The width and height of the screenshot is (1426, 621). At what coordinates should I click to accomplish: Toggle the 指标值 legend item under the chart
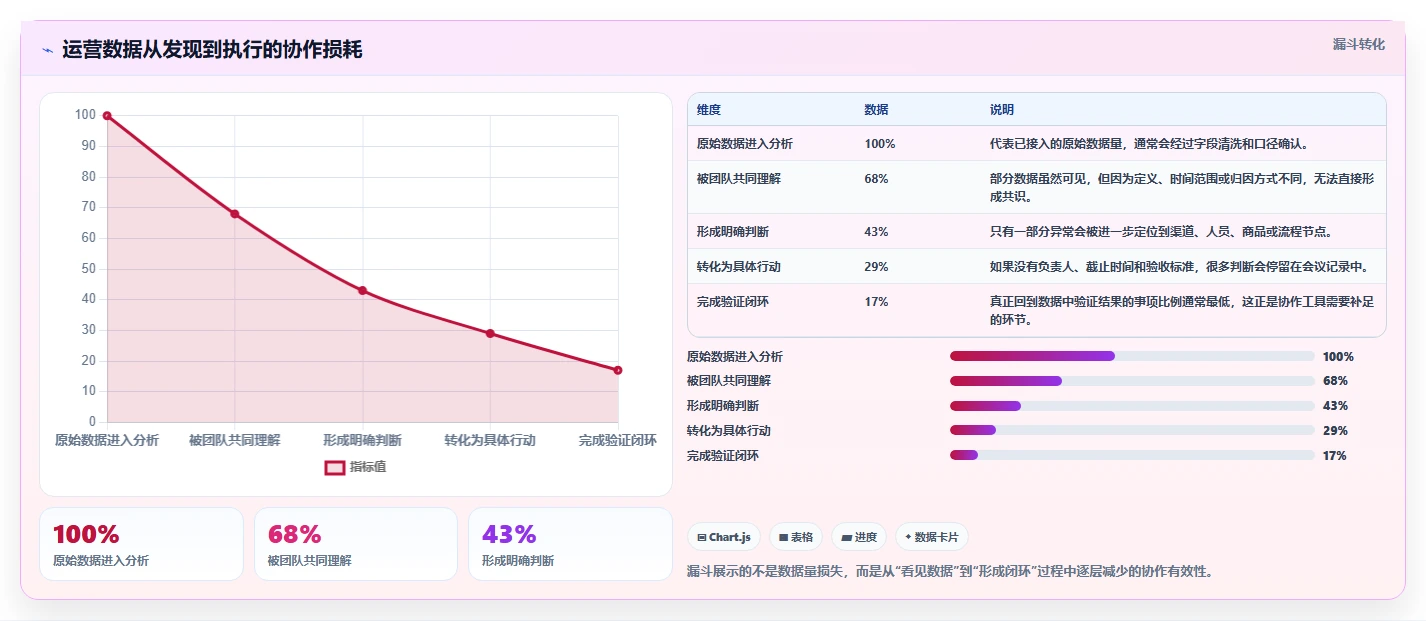(x=355, y=467)
